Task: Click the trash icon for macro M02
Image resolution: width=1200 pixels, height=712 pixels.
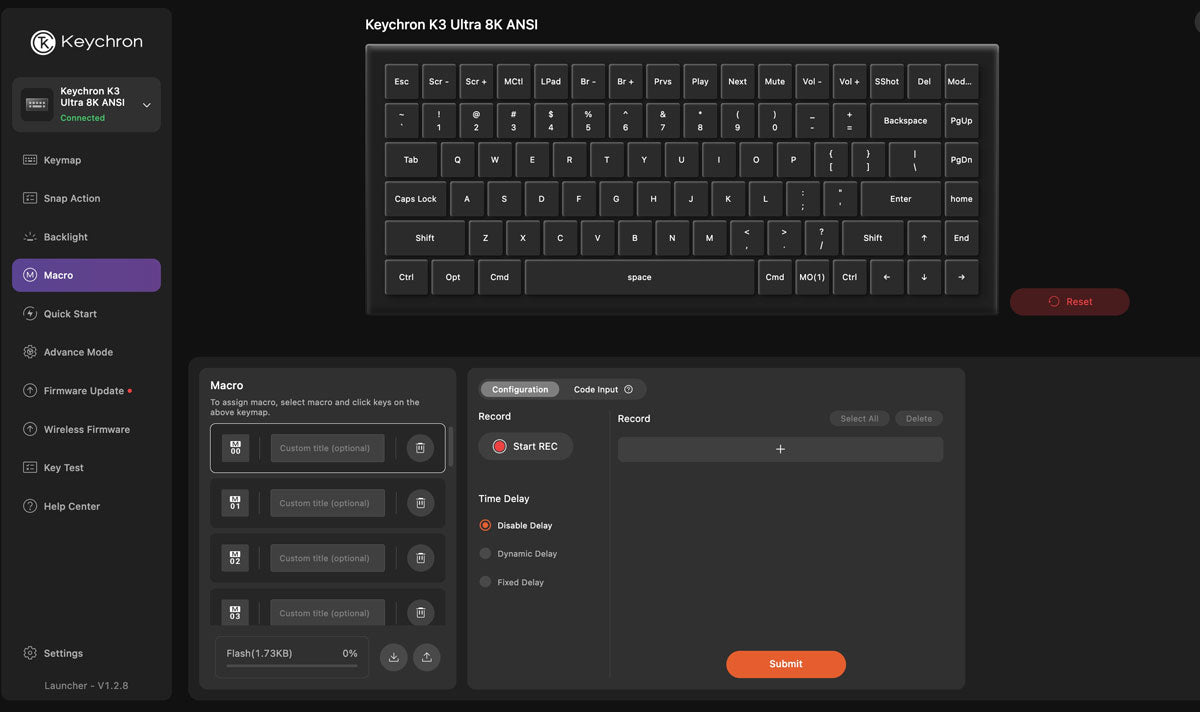Action: coord(420,558)
